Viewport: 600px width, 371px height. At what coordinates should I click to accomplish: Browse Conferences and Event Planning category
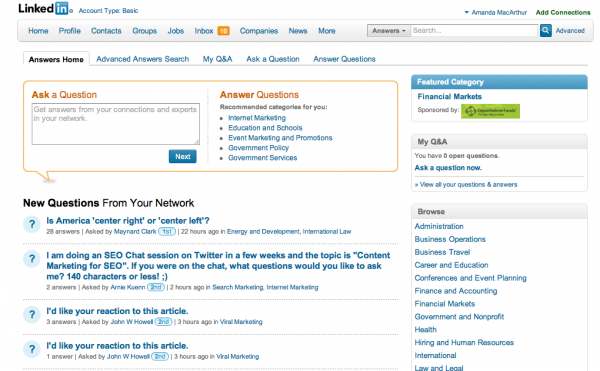tap(470, 278)
